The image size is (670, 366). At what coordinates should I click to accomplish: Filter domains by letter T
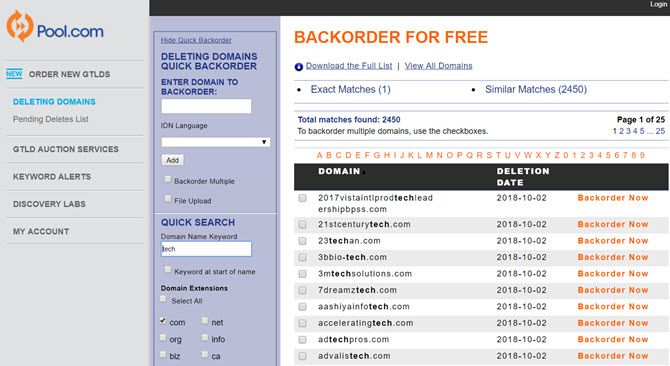pos(498,155)
